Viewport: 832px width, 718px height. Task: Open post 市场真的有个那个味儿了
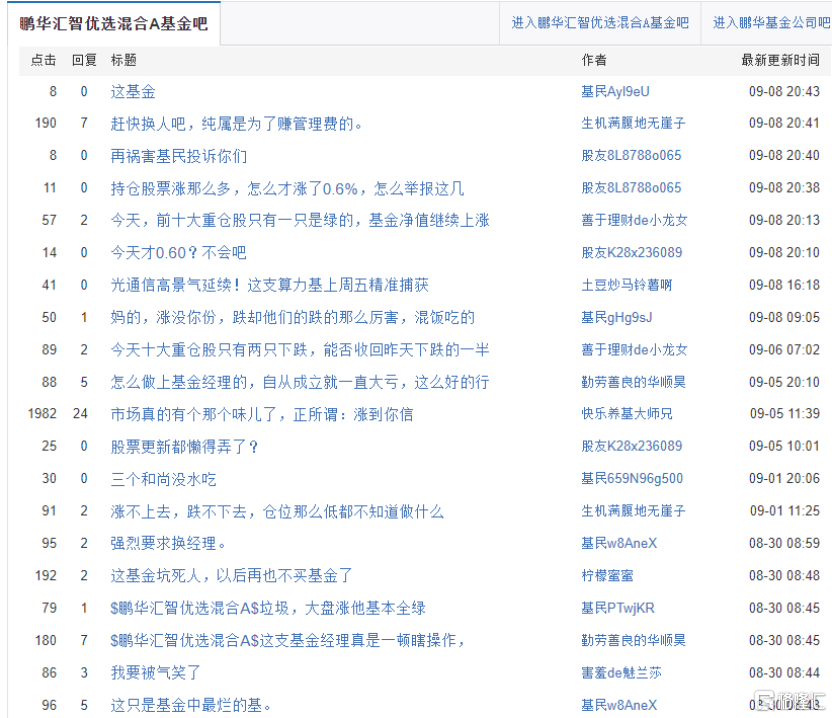tap(262, 414)
